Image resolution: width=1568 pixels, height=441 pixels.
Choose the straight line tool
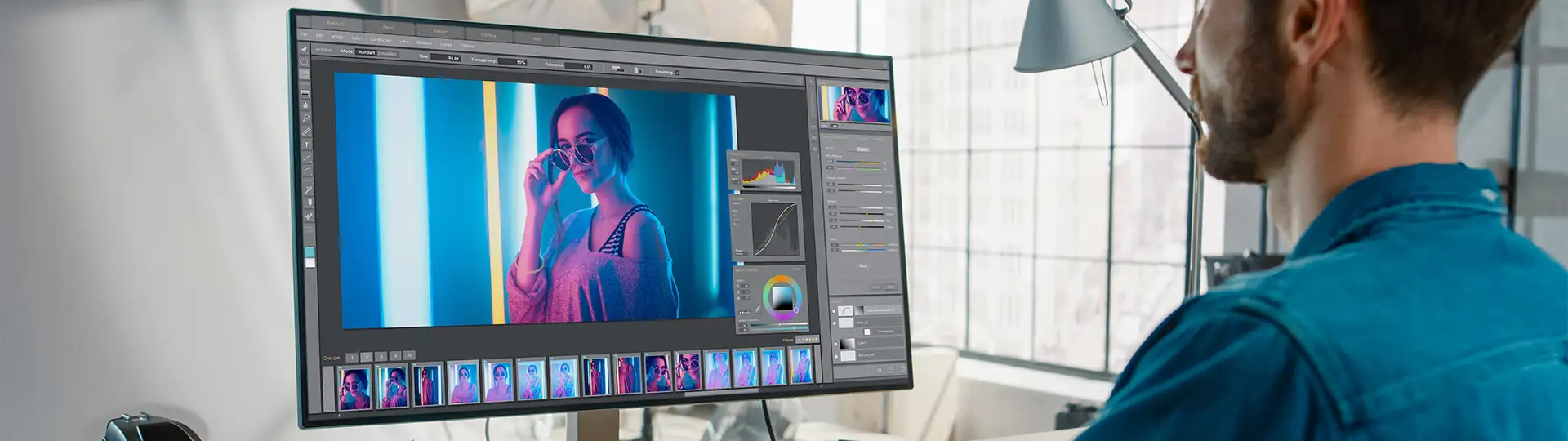tap(307, 158)
